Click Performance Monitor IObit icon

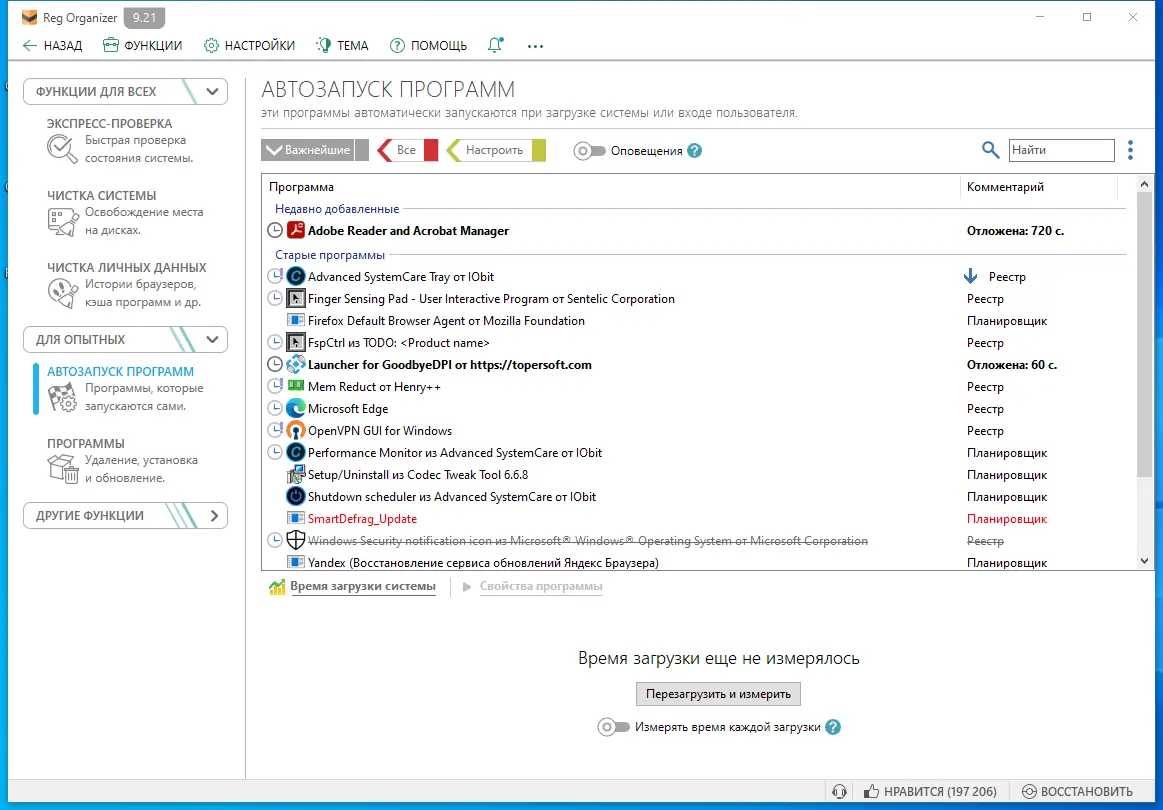tap(296, 452)
